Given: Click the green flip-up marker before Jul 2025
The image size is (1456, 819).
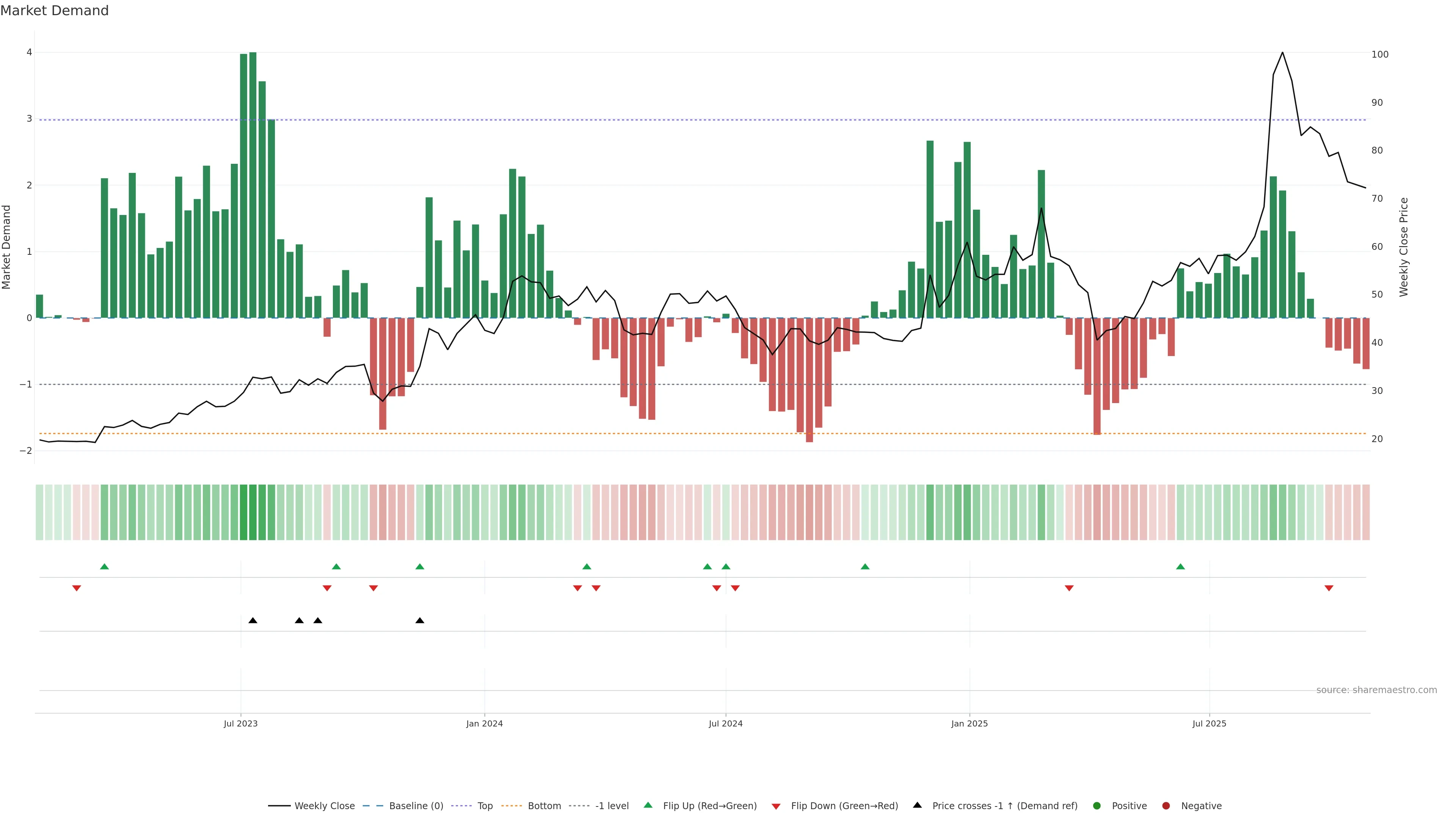Looking at the screenshot, I should point(1180,566).
